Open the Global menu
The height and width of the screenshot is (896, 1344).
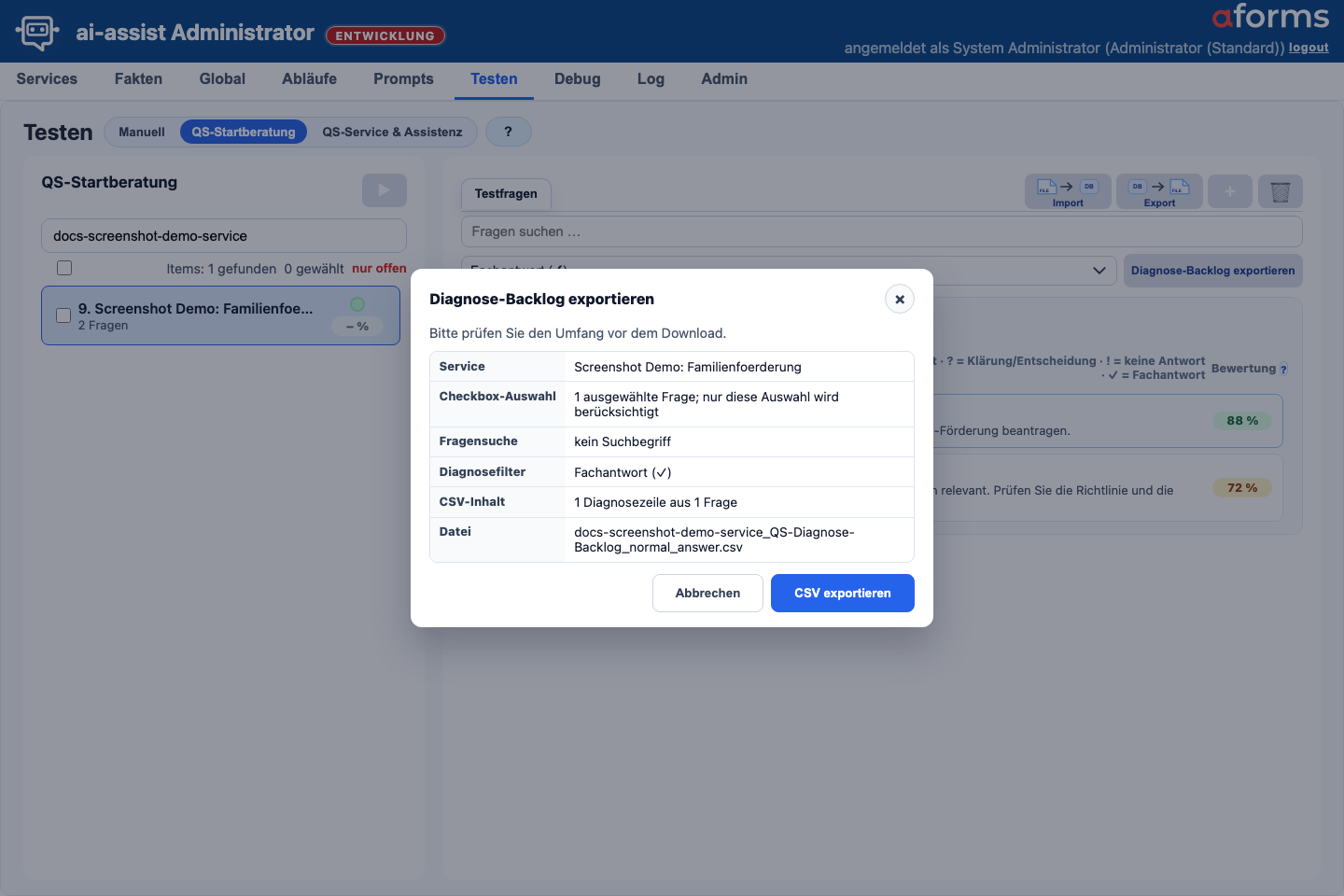(222, 79)
